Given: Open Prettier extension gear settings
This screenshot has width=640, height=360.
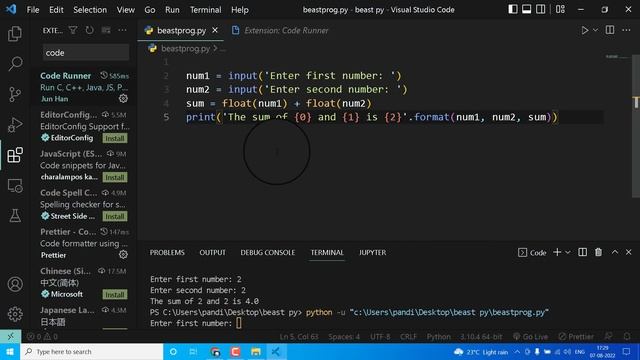Looking at the screenshot, I should [x=123, y=255].
